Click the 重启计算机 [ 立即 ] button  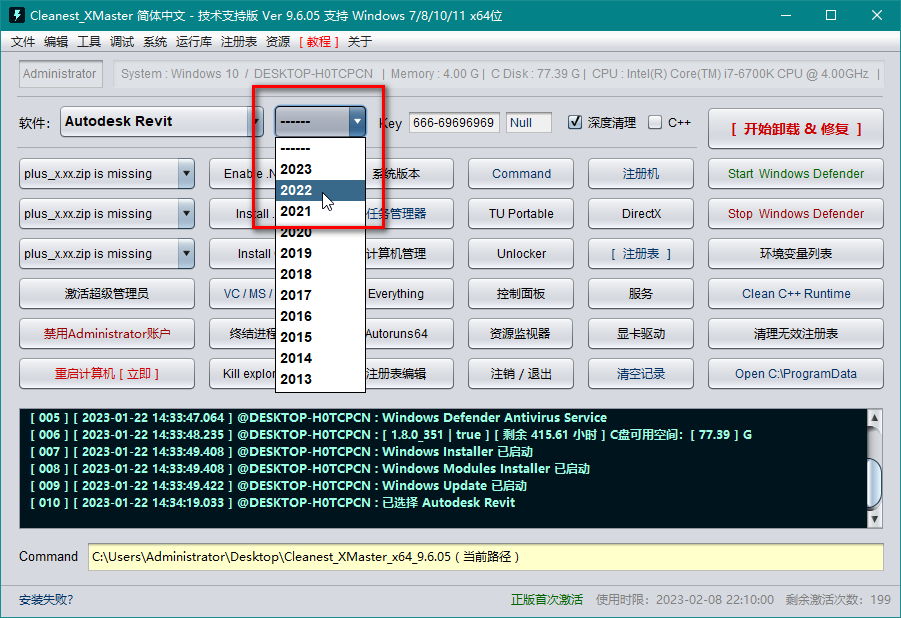[107, 374]
